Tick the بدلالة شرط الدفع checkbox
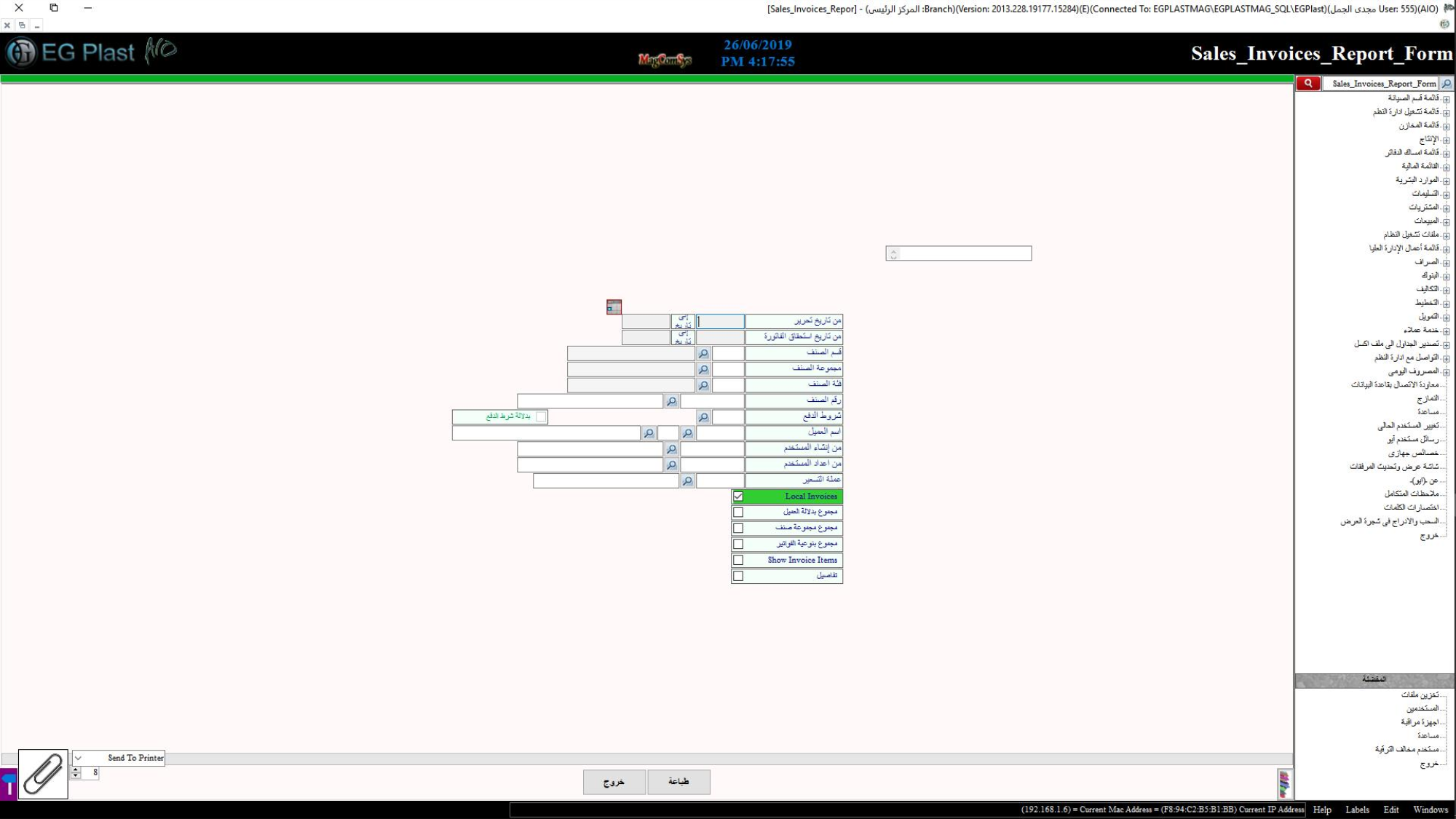Viewport: 1456px width, 819px height. pos(541,417)
